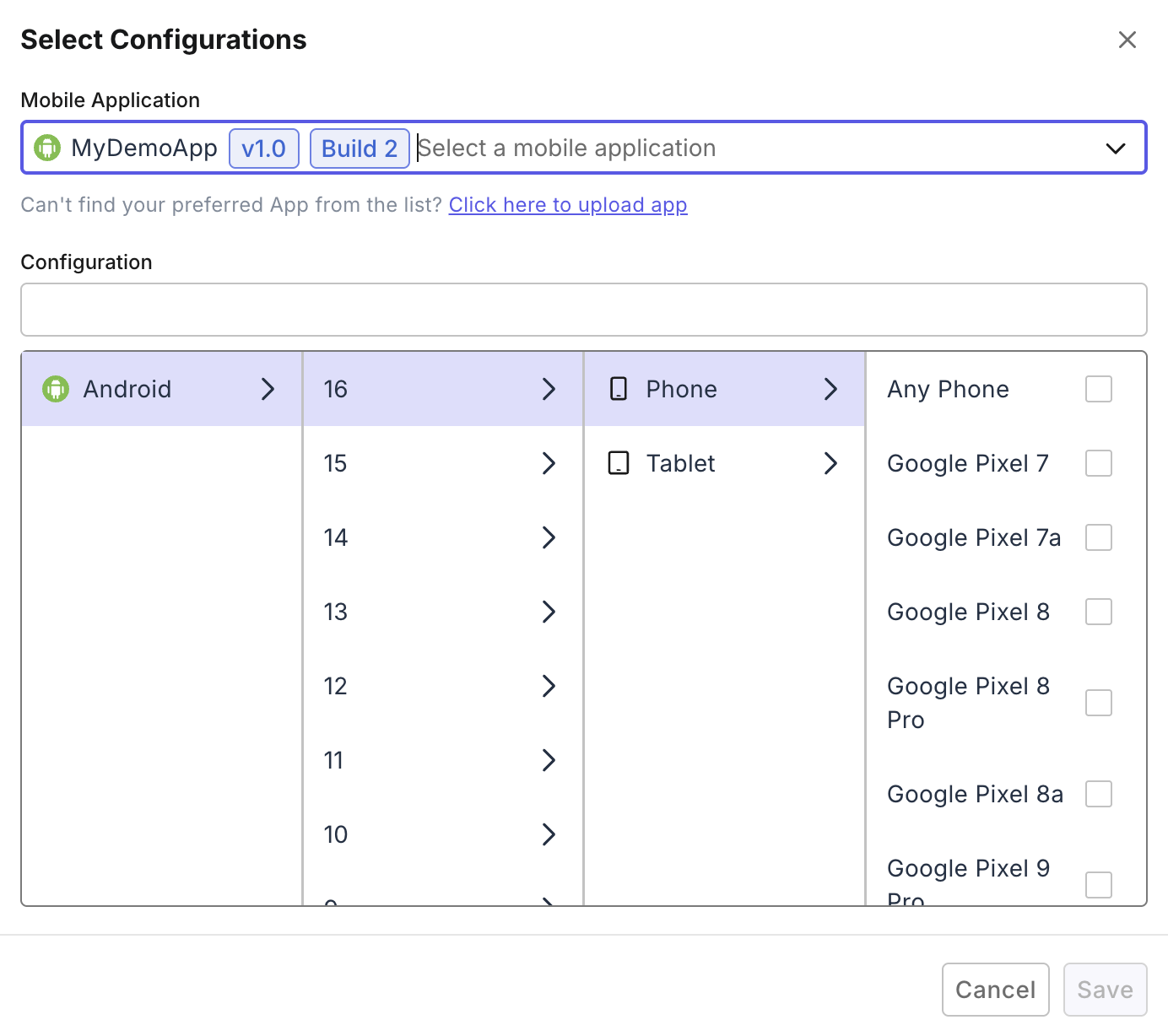This screenshot has height=1036, width=1168.
Task: Click the Google Pixel 7 label
Action: coord(968,463)
